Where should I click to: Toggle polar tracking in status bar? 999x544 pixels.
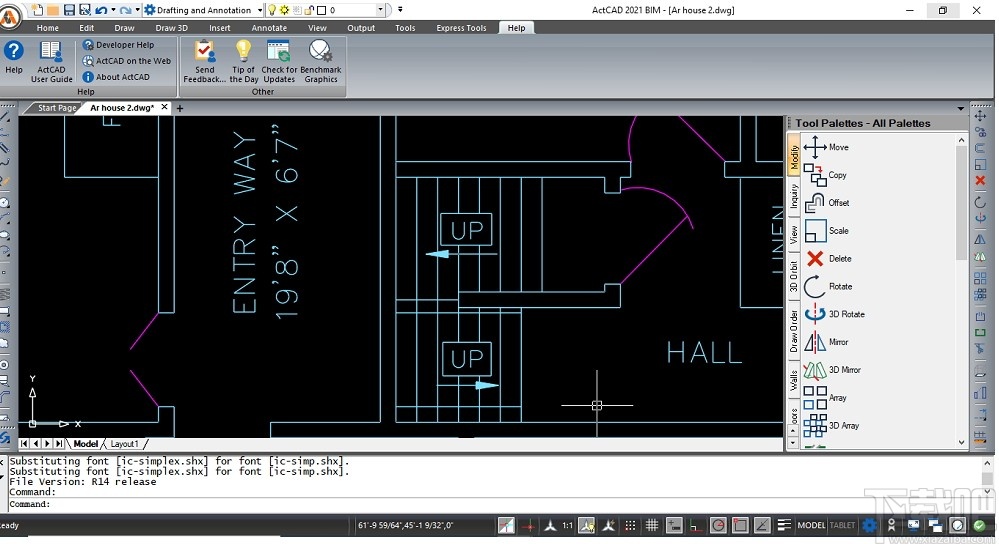tap(718, 526)
